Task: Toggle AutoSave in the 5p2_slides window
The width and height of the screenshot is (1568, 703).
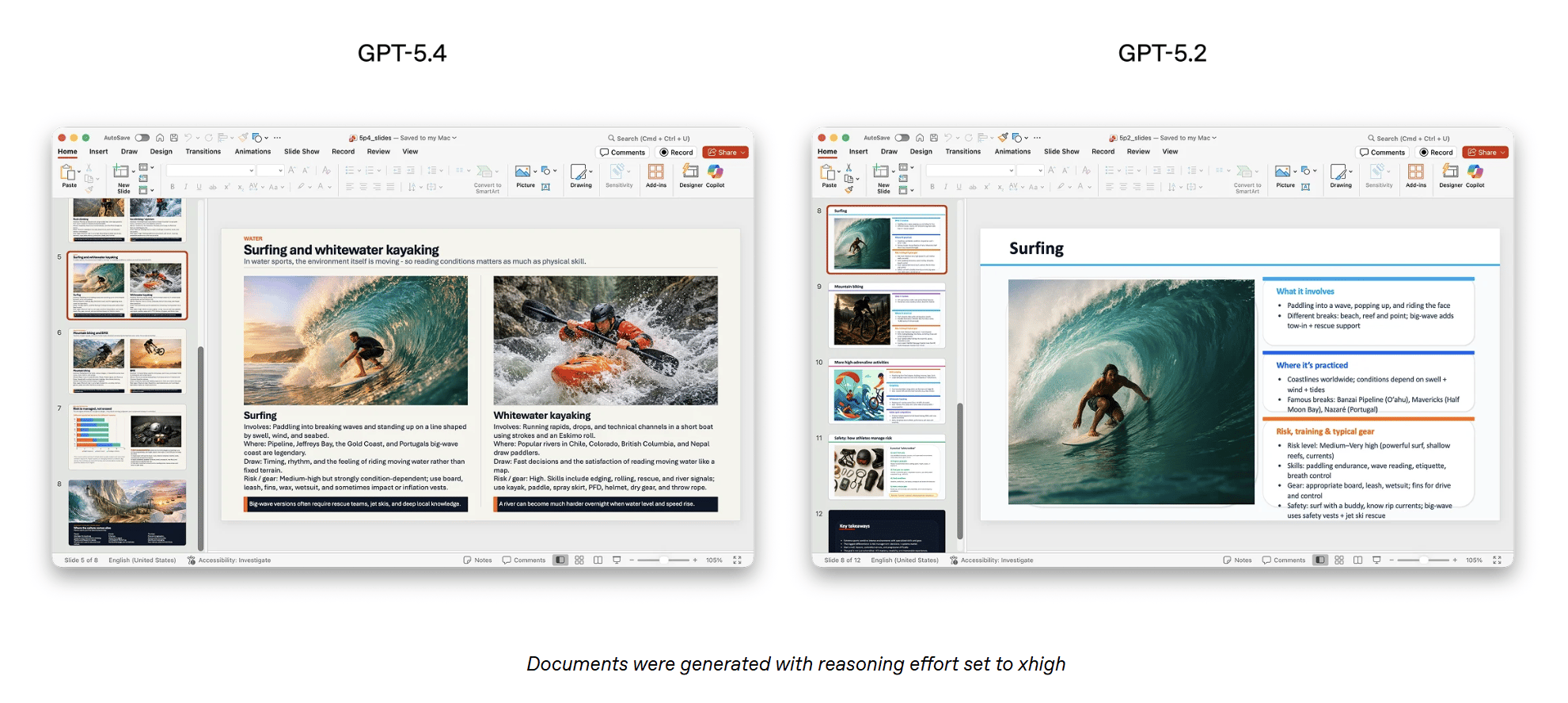Action: pos(902,138)
